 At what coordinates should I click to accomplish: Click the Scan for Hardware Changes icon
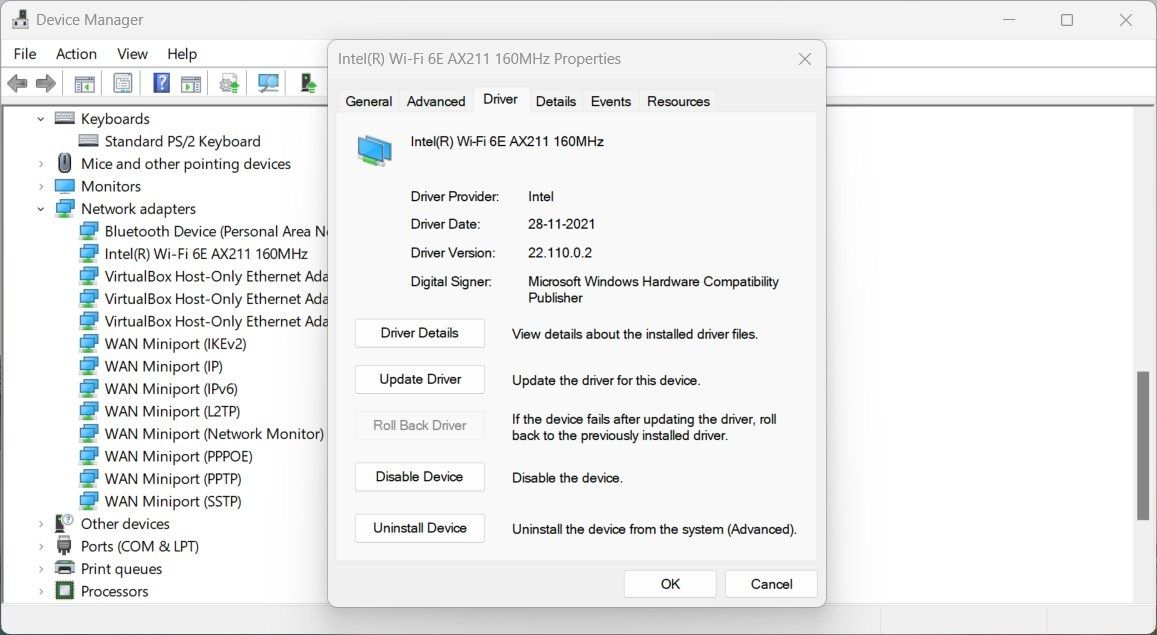tap(267, 83)
